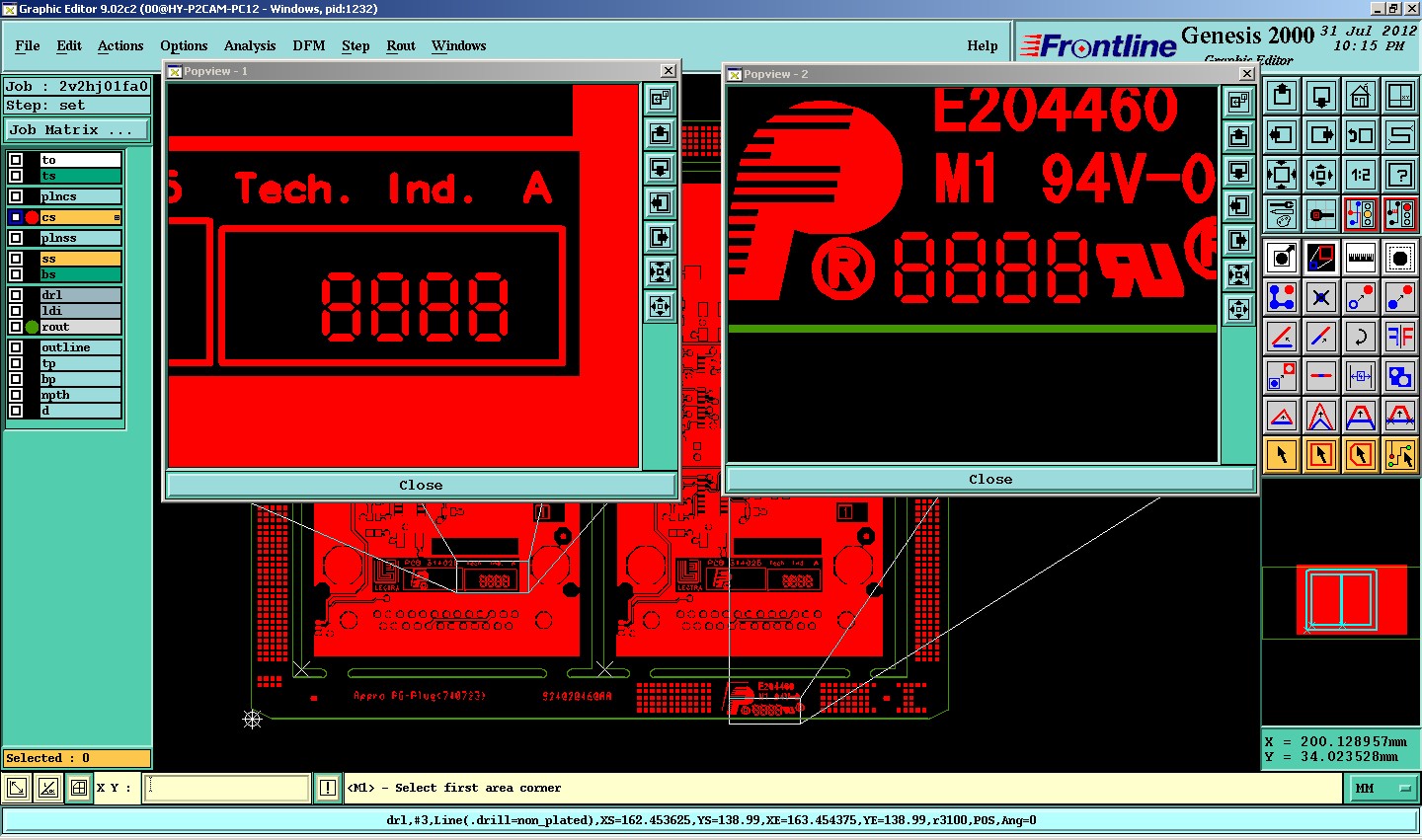
Task: Click the red color dot on cs layer
Action: tap(32, 217)
